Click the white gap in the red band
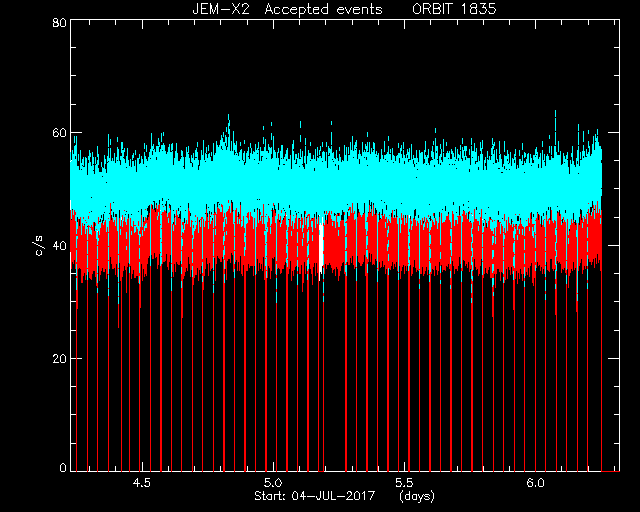This screenshot has height=512, width=640. tap(321, 245)
